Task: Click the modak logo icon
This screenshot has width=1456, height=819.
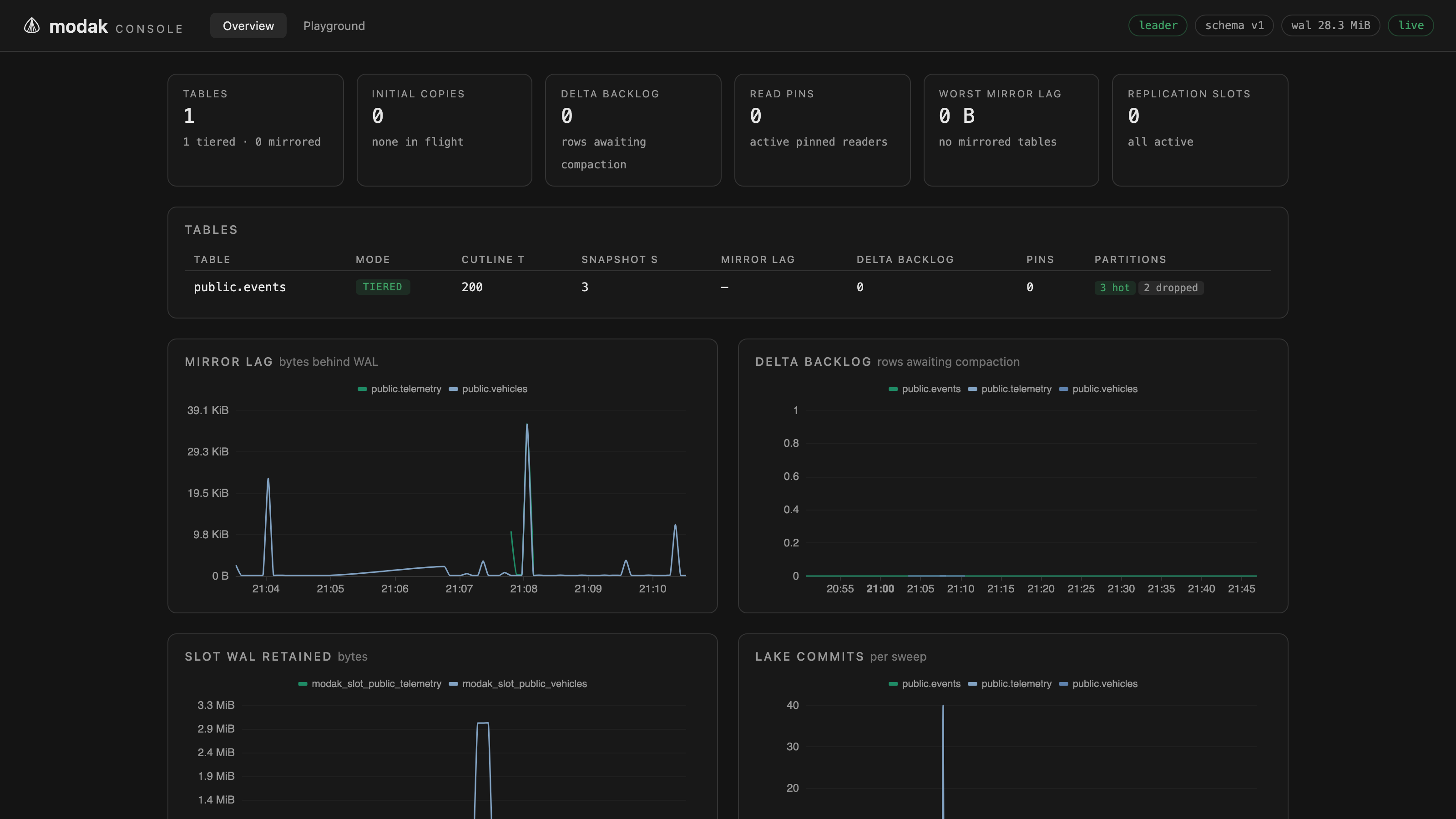Action: [x=32, y=25]
